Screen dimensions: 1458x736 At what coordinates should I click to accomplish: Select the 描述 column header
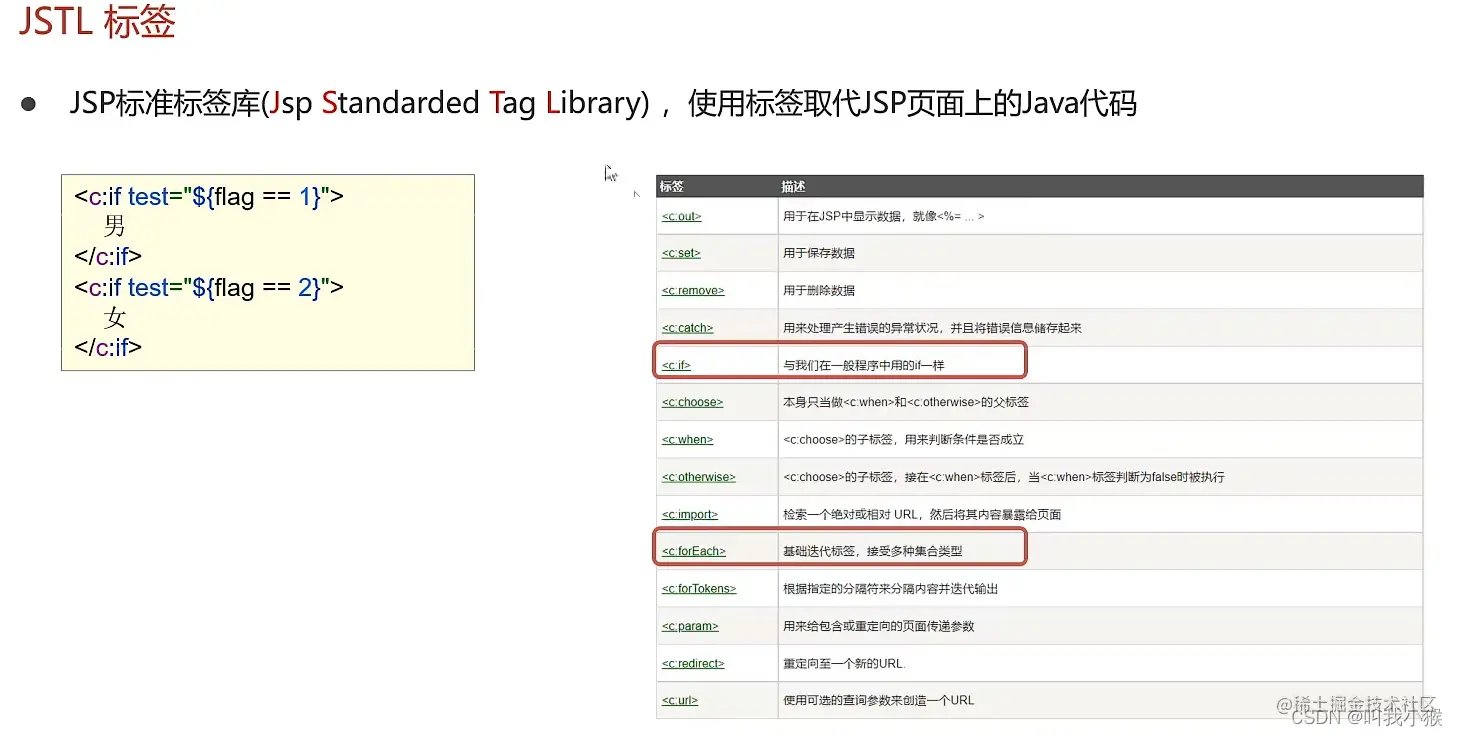coord(790,185)
